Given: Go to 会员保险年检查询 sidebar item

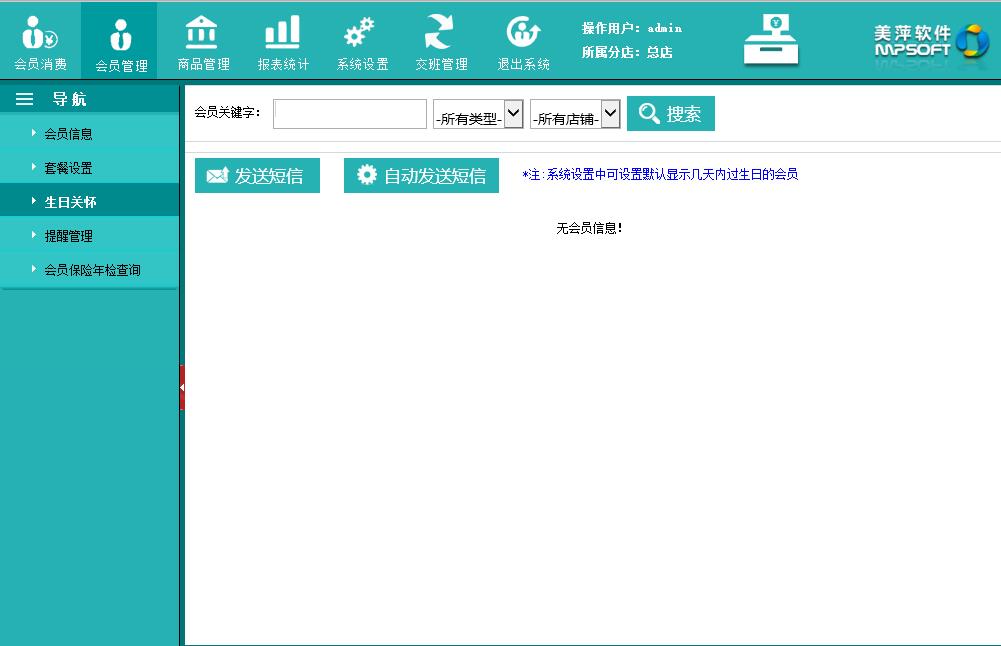Looking at the screenshot, I should [x=92, y=269].
